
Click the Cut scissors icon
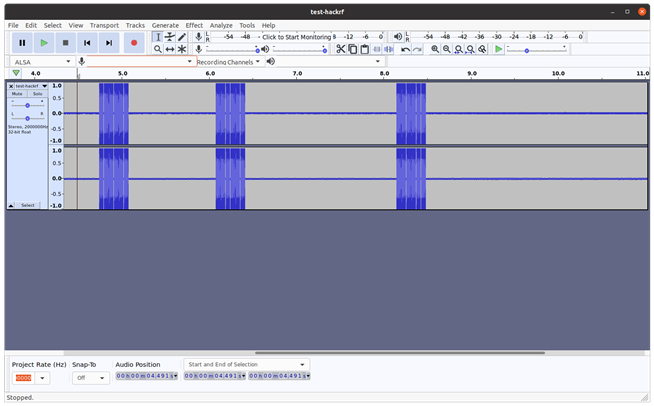pyautogui.click(x=341, y=49)
